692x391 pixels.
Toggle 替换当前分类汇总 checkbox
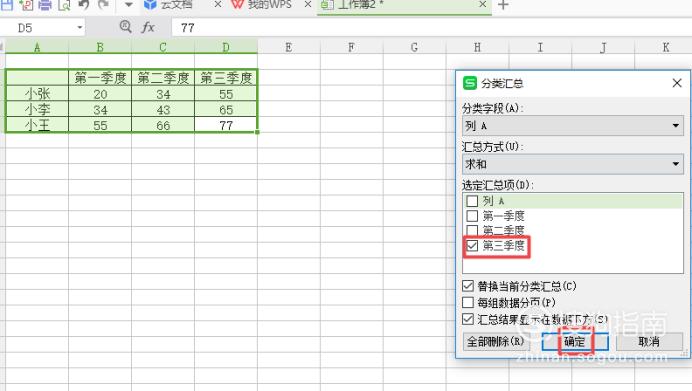(x=468, y=286)
